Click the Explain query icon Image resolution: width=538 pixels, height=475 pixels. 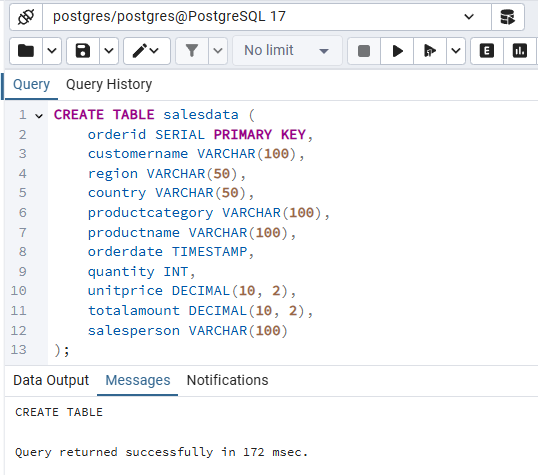487,51
